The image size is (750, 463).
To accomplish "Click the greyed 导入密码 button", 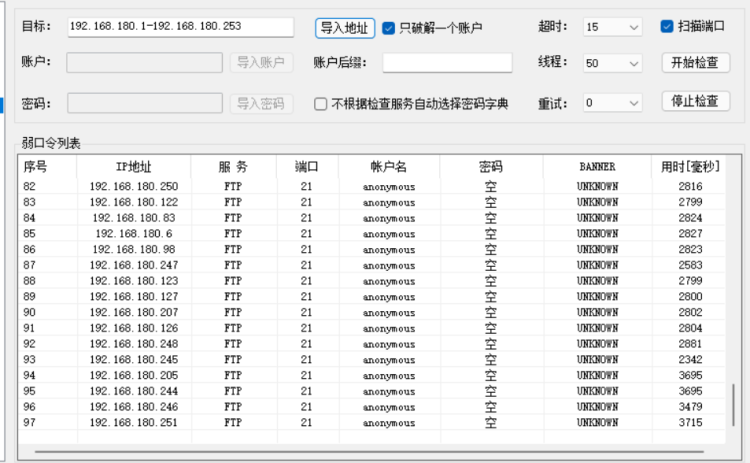I will click(x=261, y=103).
